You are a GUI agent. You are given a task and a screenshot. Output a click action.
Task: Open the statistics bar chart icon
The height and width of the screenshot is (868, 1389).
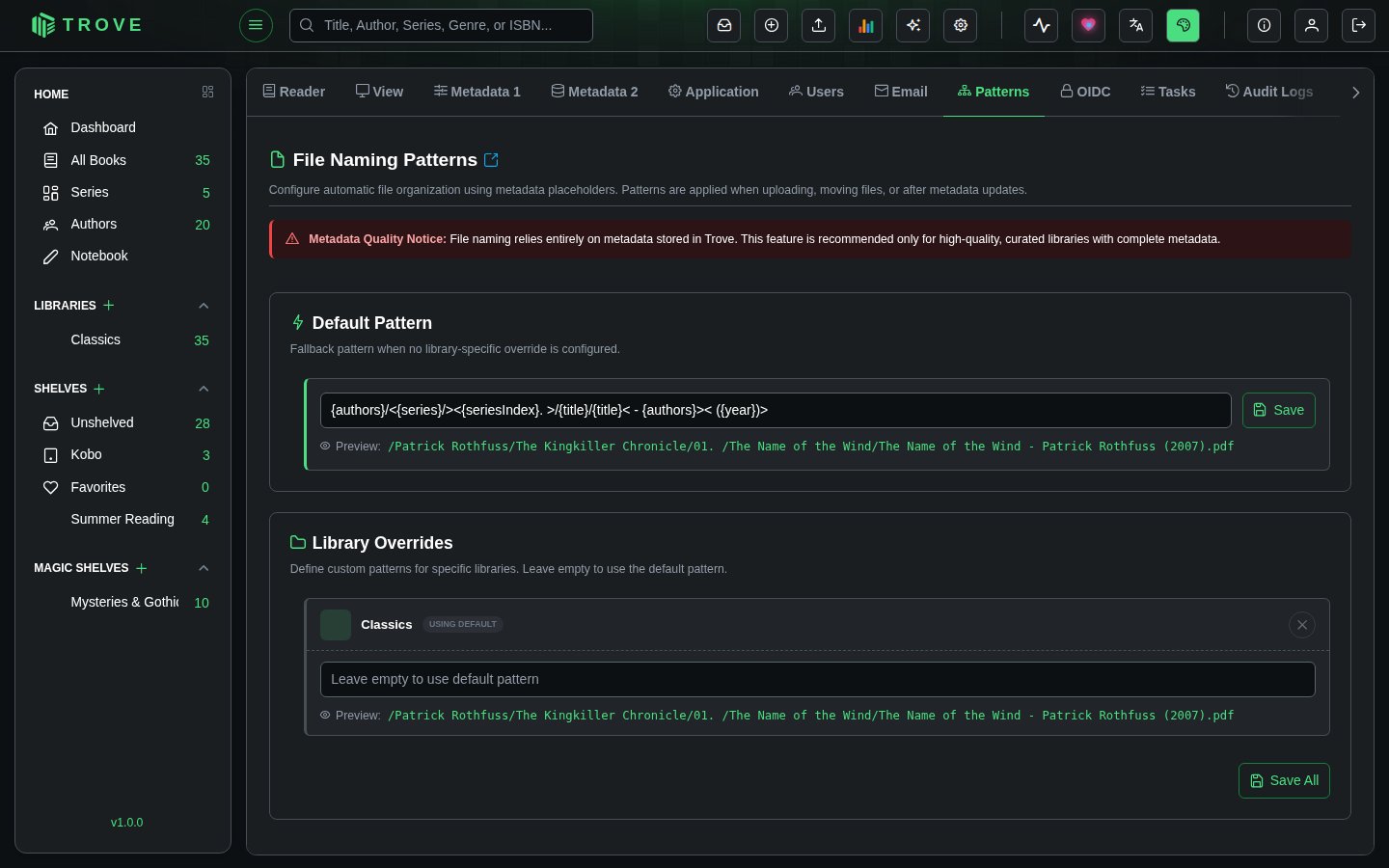(866, 25)
